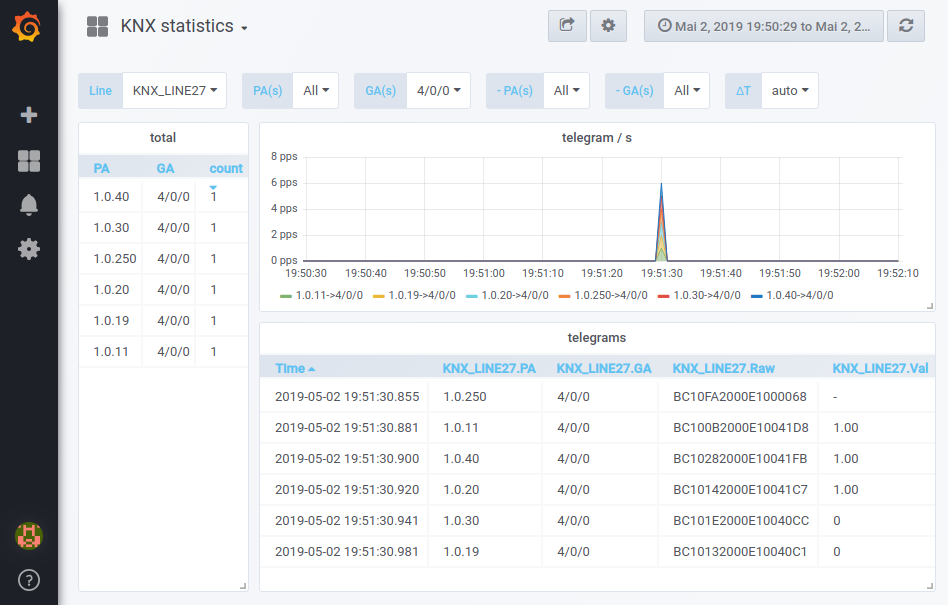Sort total table by GA column

coord(165,169)
